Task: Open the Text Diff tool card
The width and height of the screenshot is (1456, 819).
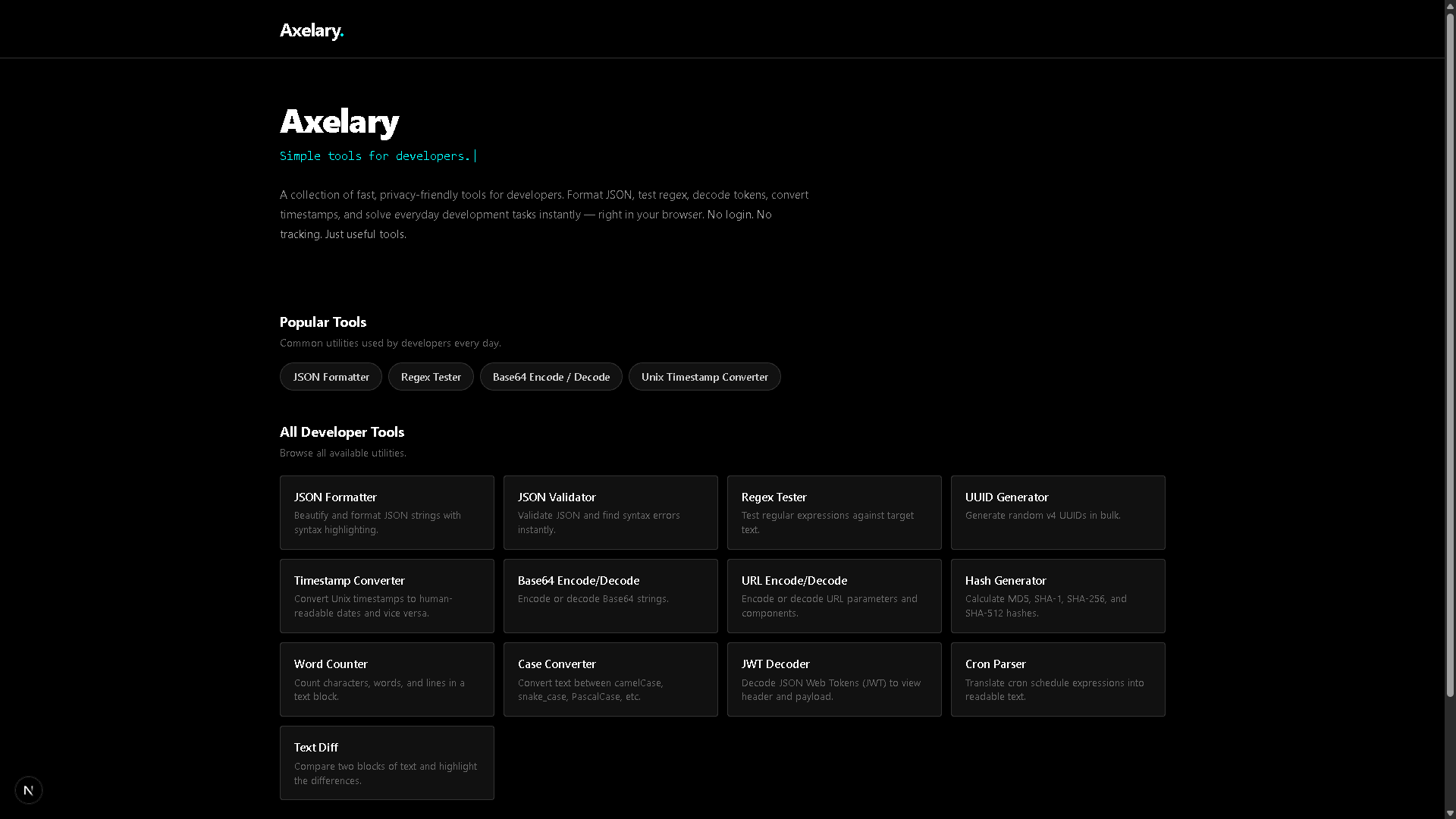Action: pos(387,762)
